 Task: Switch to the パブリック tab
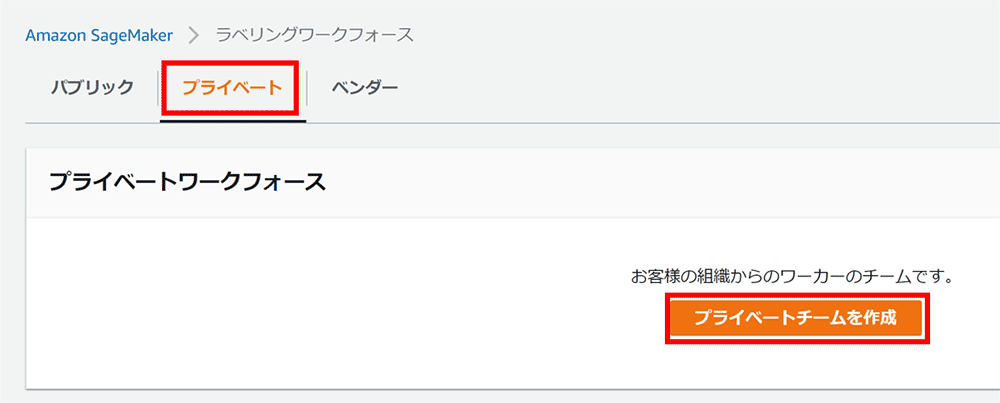point(92,88)
